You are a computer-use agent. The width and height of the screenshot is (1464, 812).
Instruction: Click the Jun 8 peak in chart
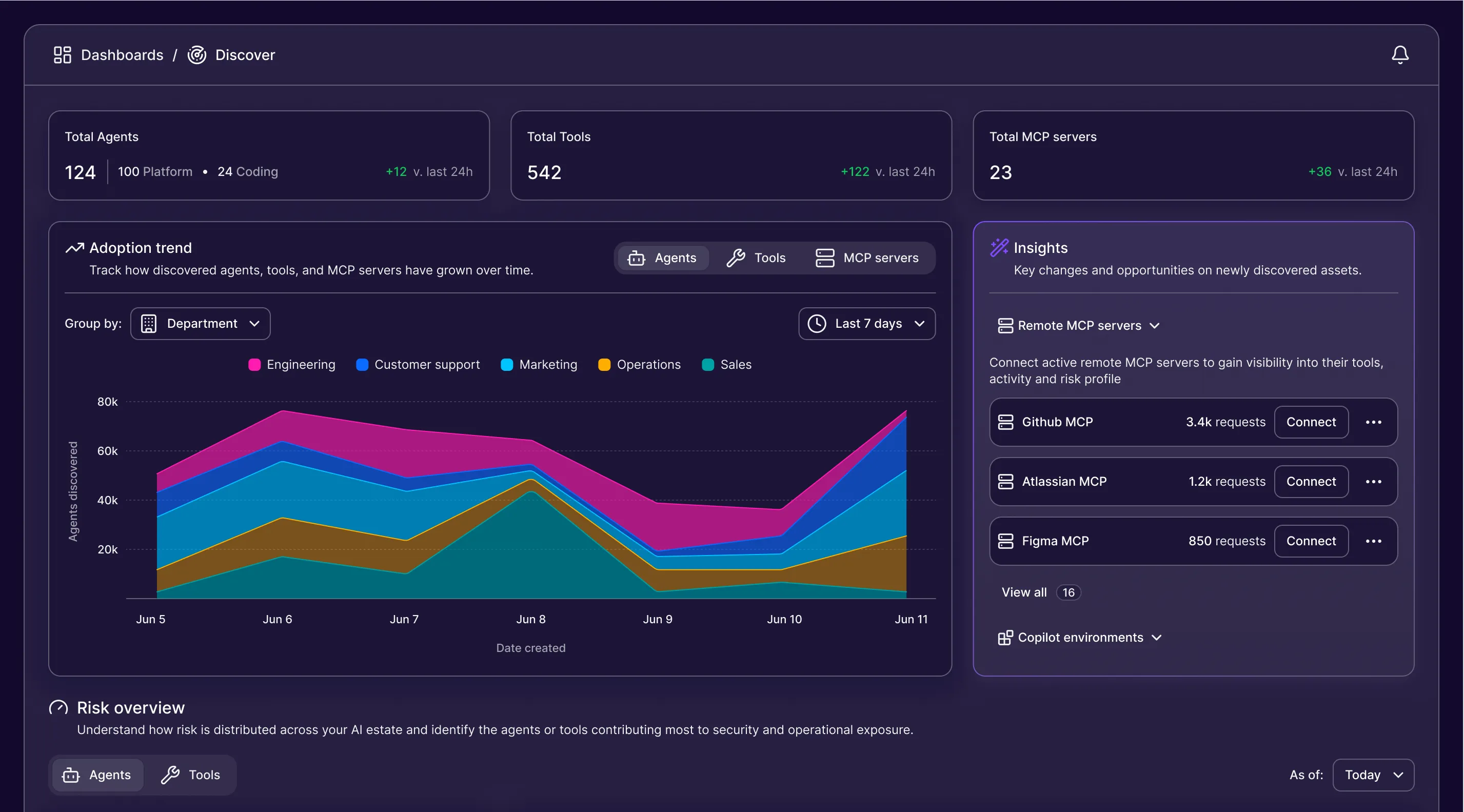pos(531,441)
